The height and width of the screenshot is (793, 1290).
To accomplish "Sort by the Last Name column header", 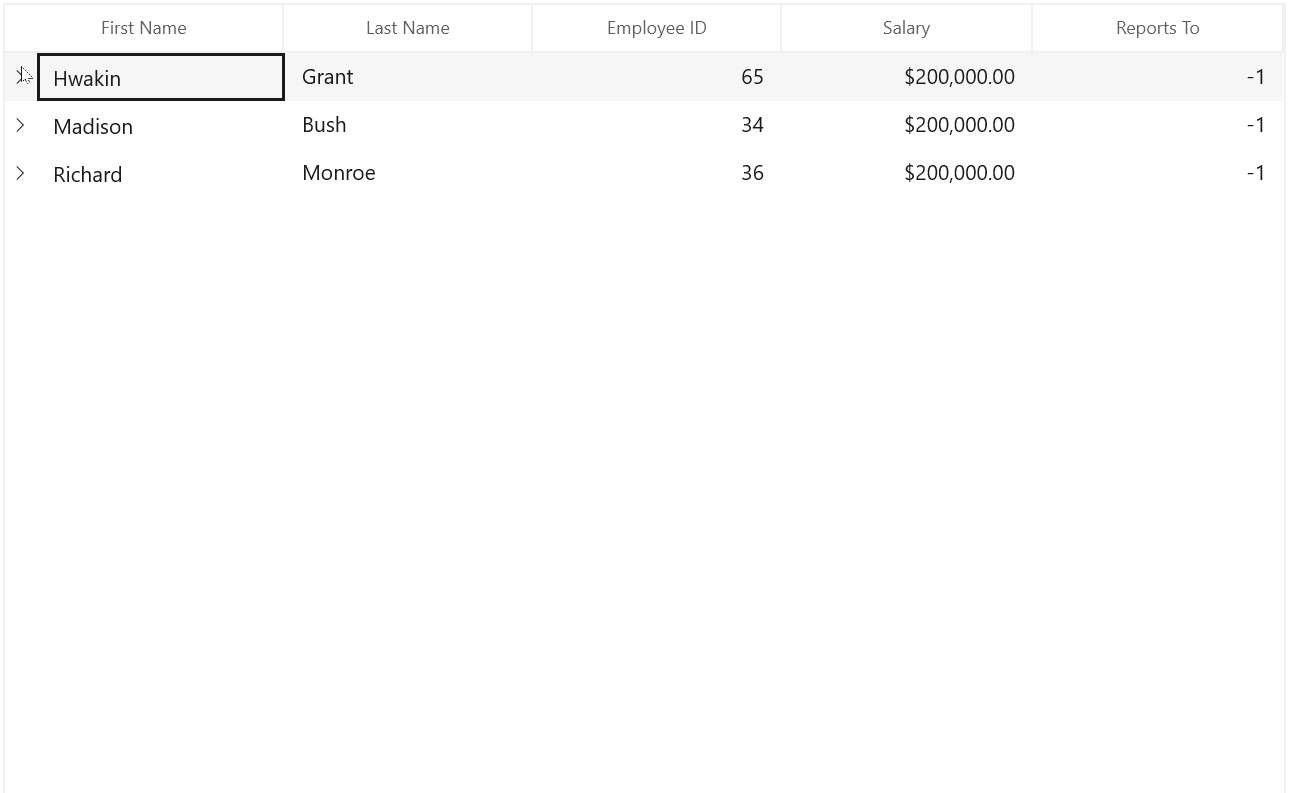I will [x=407, y=27].
